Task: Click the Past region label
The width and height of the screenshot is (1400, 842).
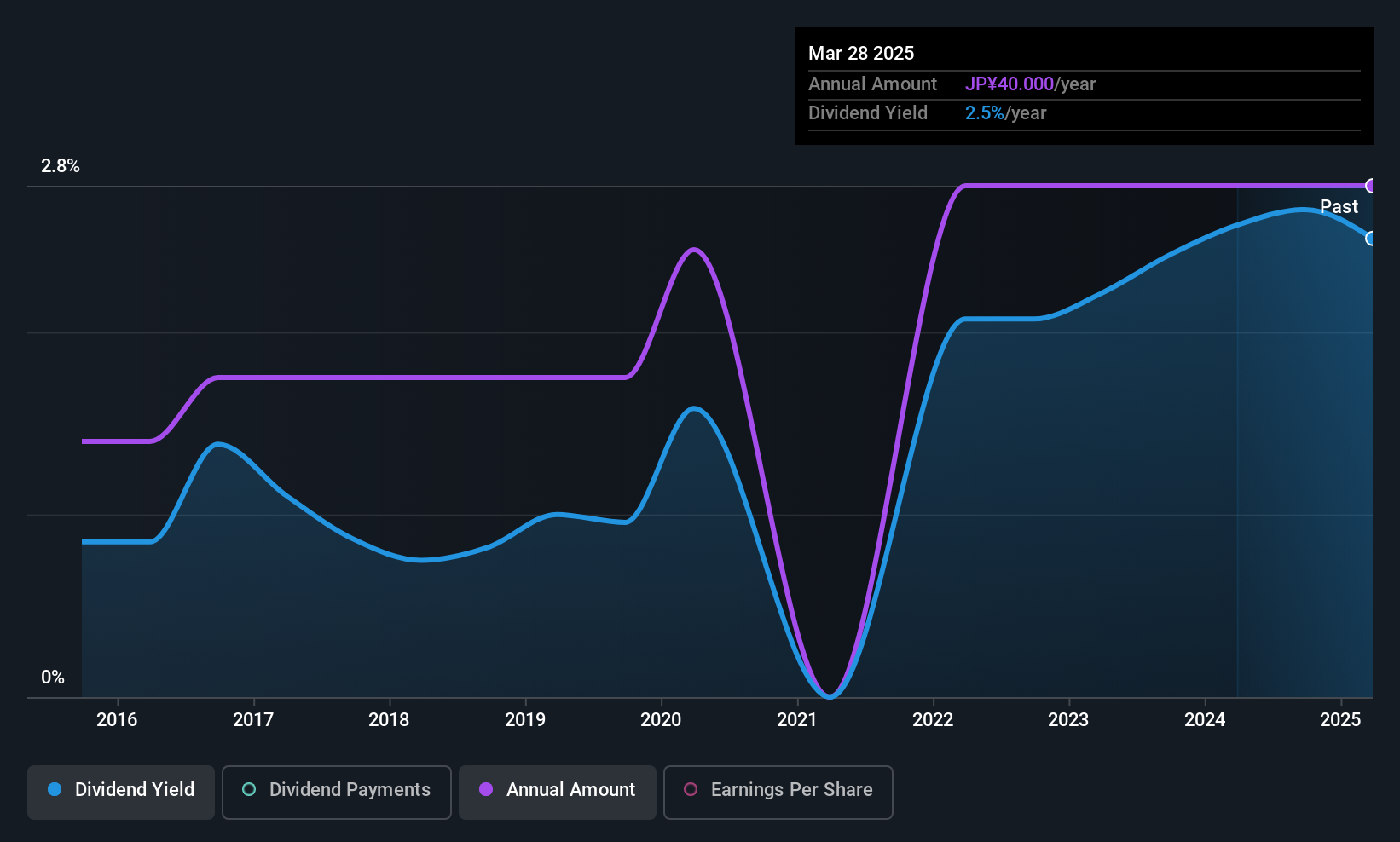Action: [1339, 206]
